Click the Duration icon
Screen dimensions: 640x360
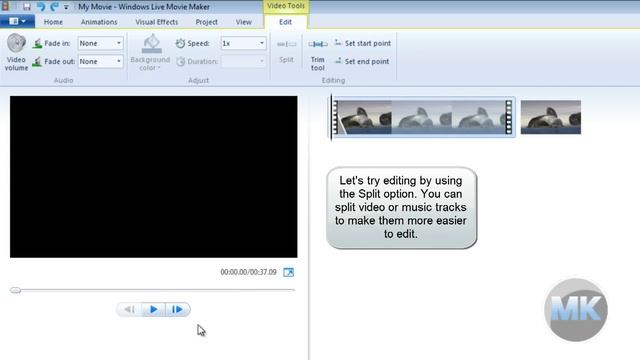point(180,62)
